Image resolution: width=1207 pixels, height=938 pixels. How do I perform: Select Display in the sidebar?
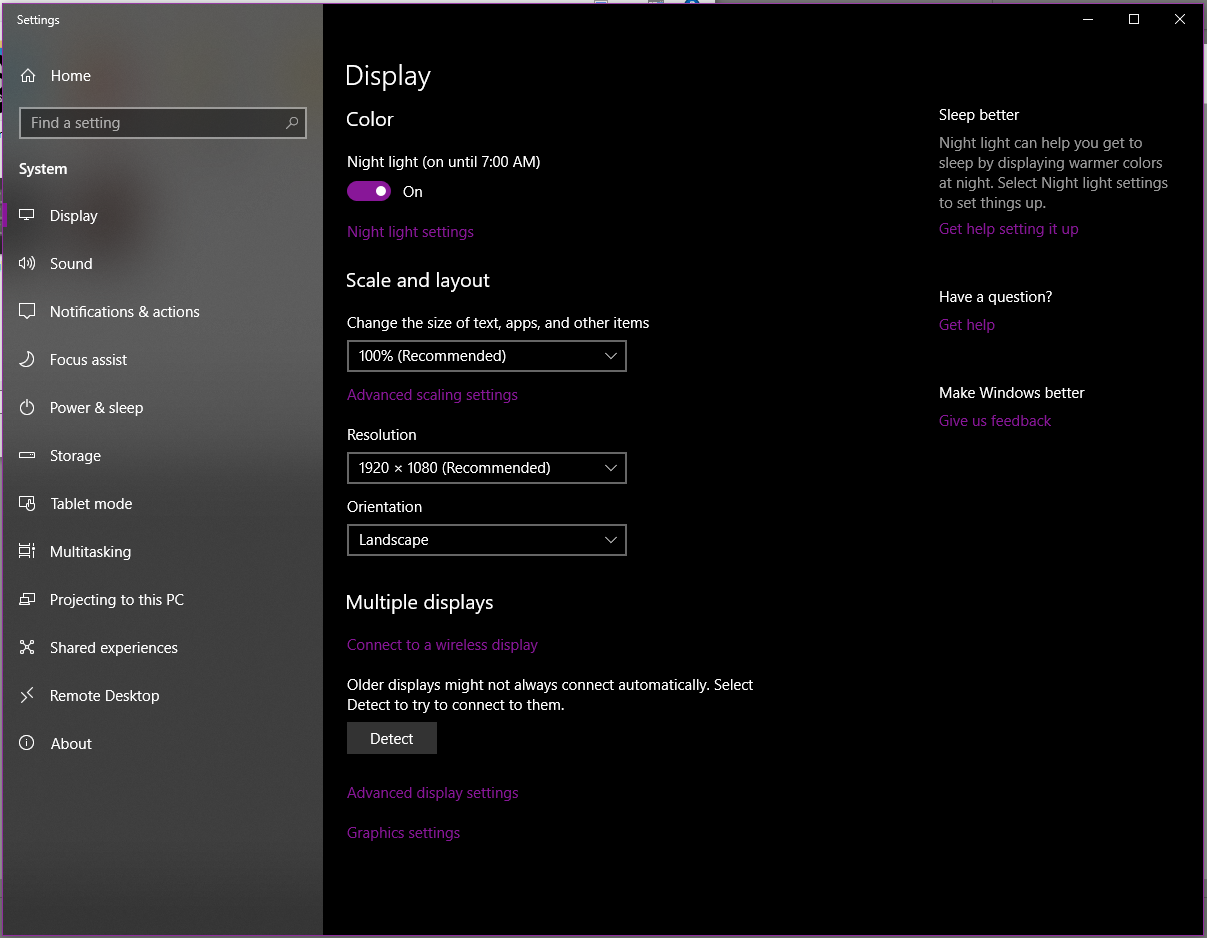point(27,215)
